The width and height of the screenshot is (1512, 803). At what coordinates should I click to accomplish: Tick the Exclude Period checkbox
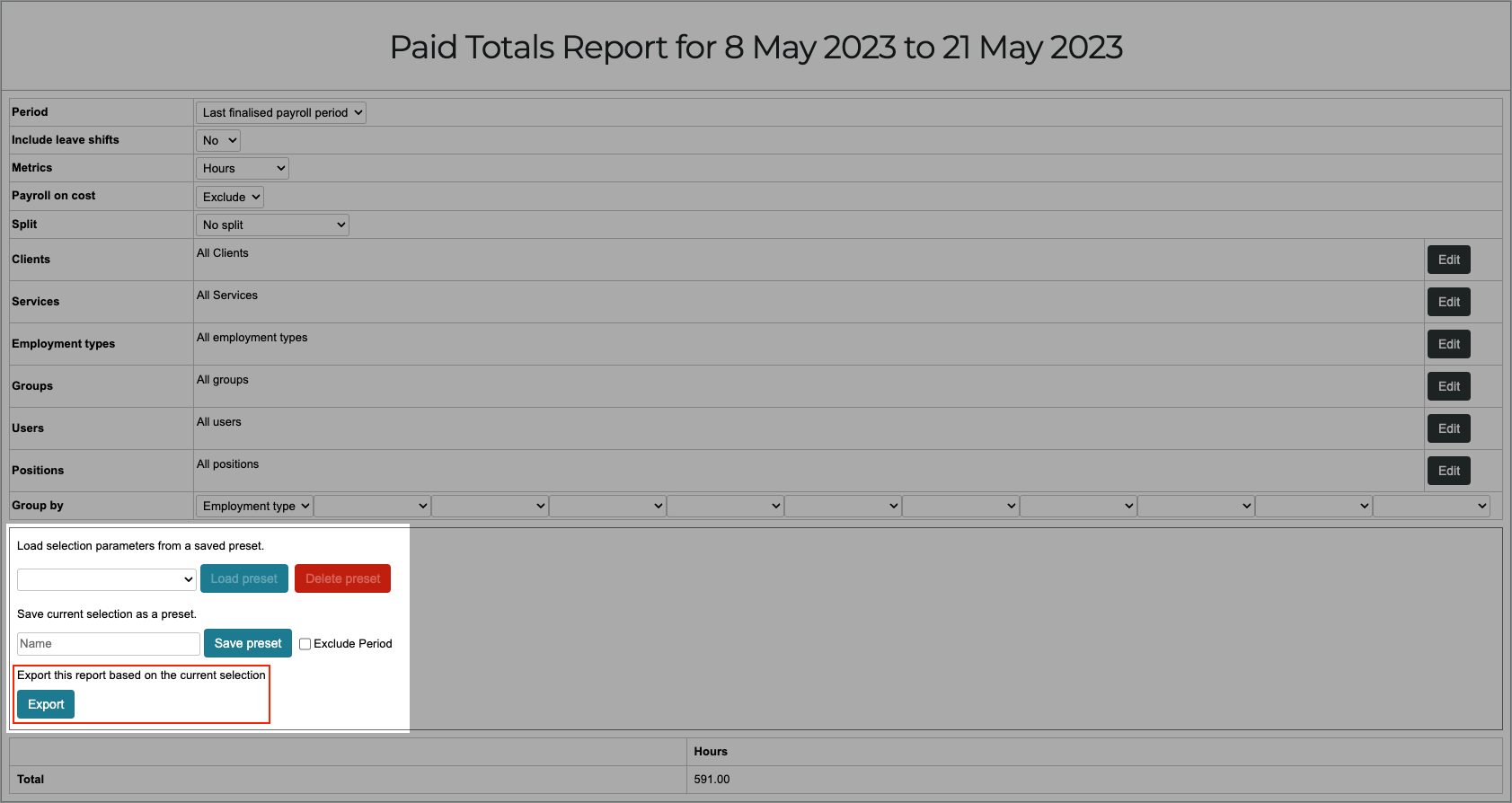click(x=305, y=644)
